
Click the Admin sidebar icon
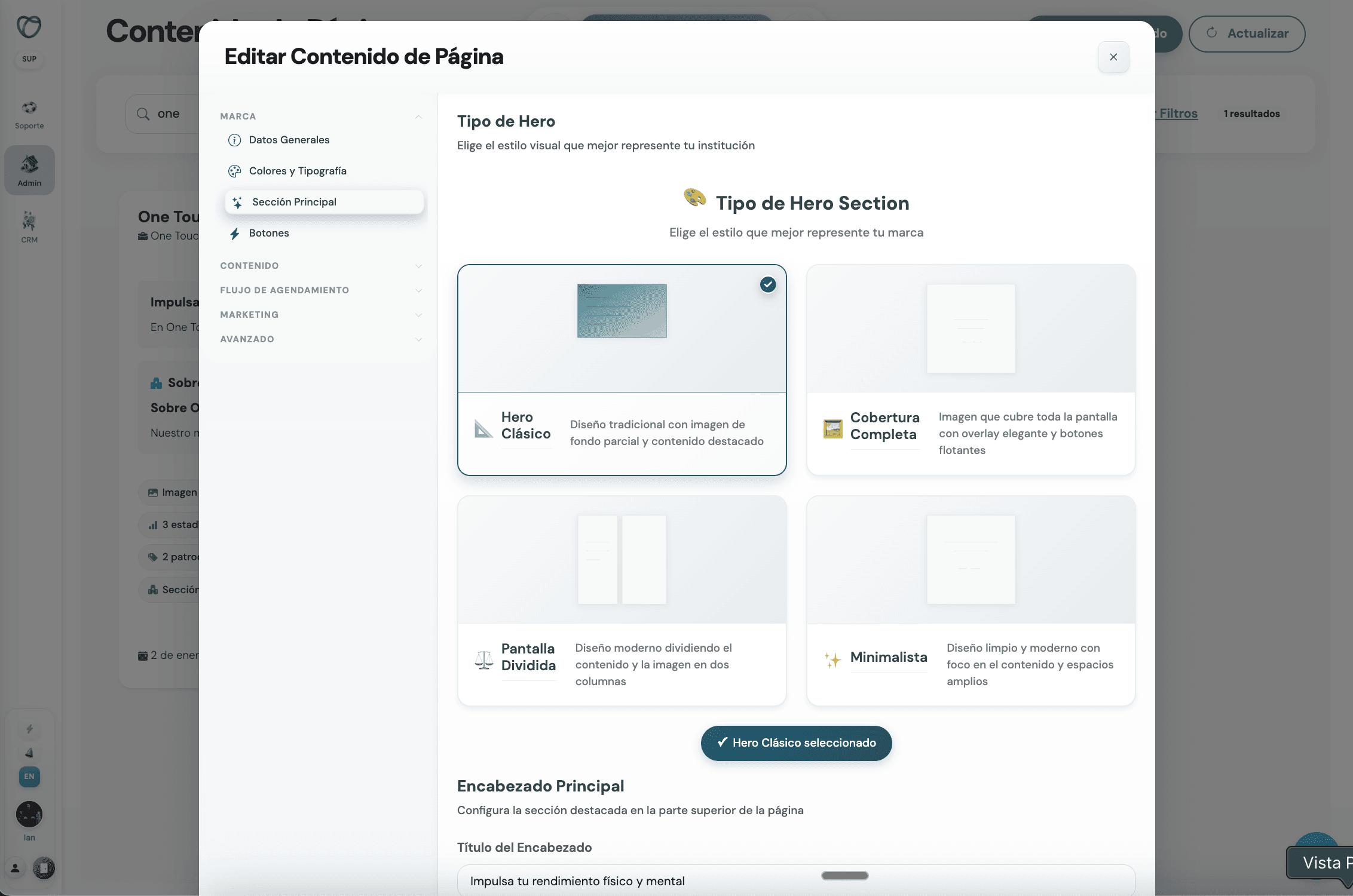[x=29, y=170]
